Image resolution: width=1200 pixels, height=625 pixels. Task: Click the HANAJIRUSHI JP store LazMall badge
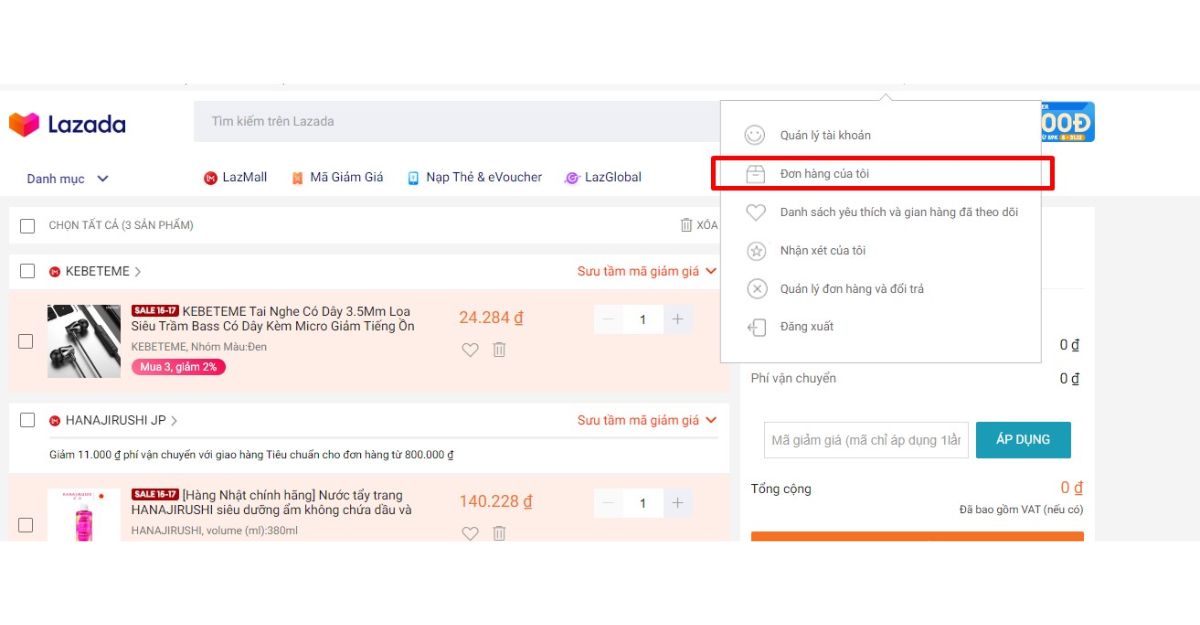click(x=54, y=421)
